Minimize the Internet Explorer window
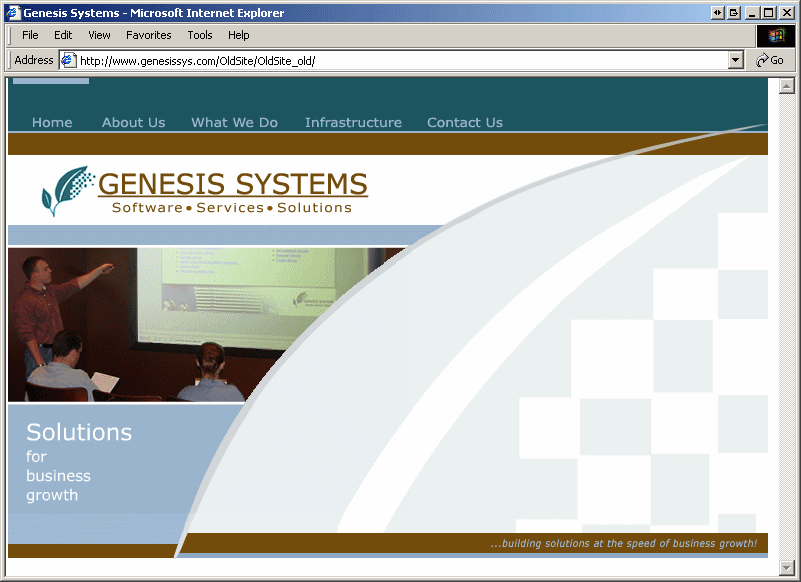 click(x=751, y=13)
